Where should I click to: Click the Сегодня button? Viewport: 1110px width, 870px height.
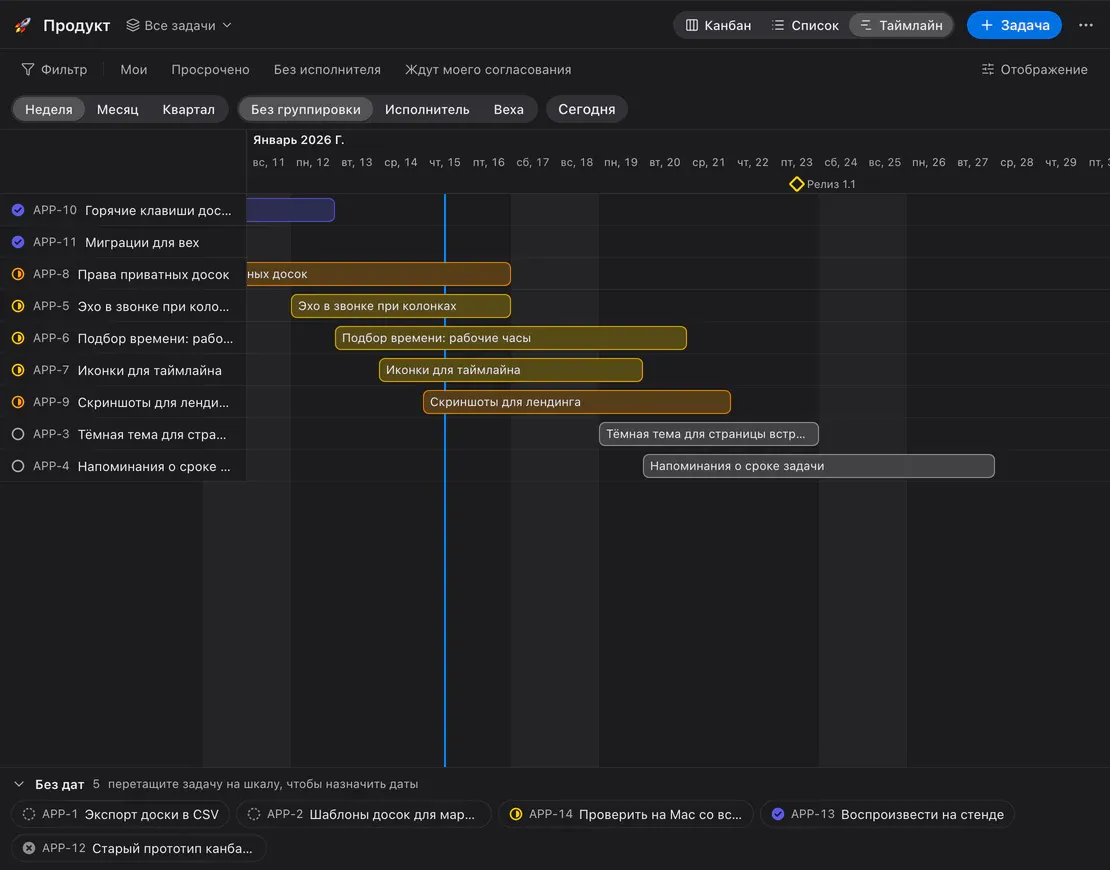click(586, 109)
